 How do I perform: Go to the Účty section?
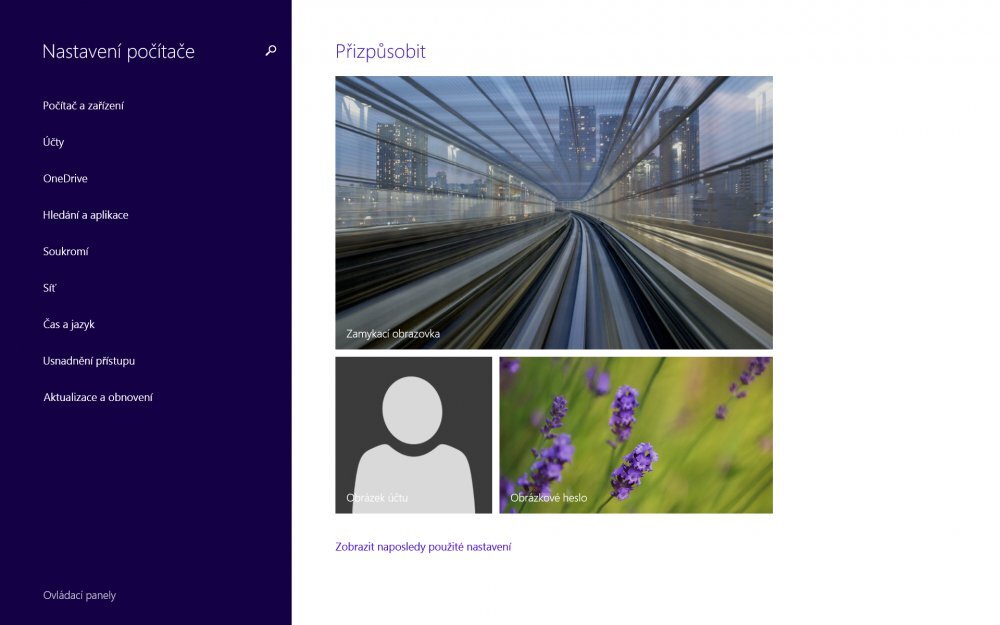(54, 142)
